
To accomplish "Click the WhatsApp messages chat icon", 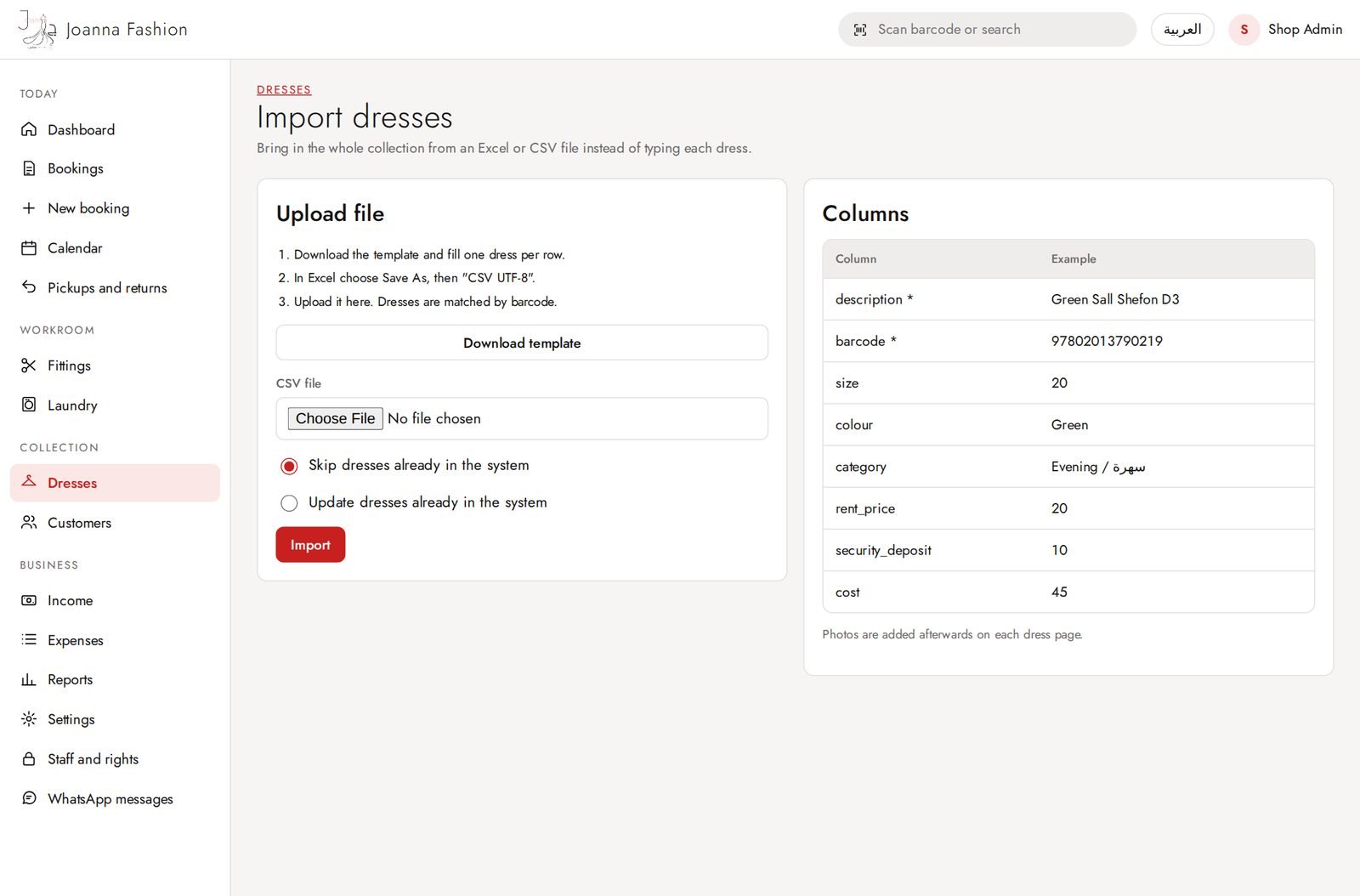I will pos(29,798).
